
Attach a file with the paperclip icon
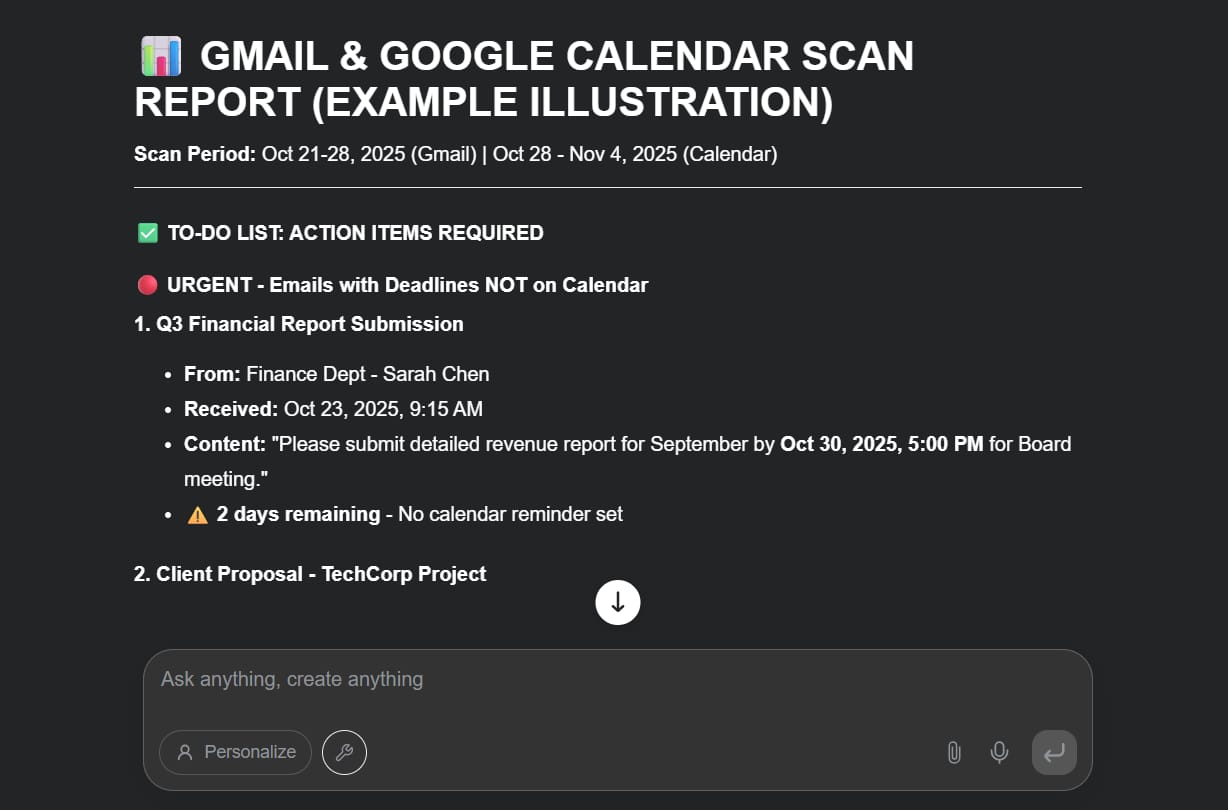click(x=954, y=752)
